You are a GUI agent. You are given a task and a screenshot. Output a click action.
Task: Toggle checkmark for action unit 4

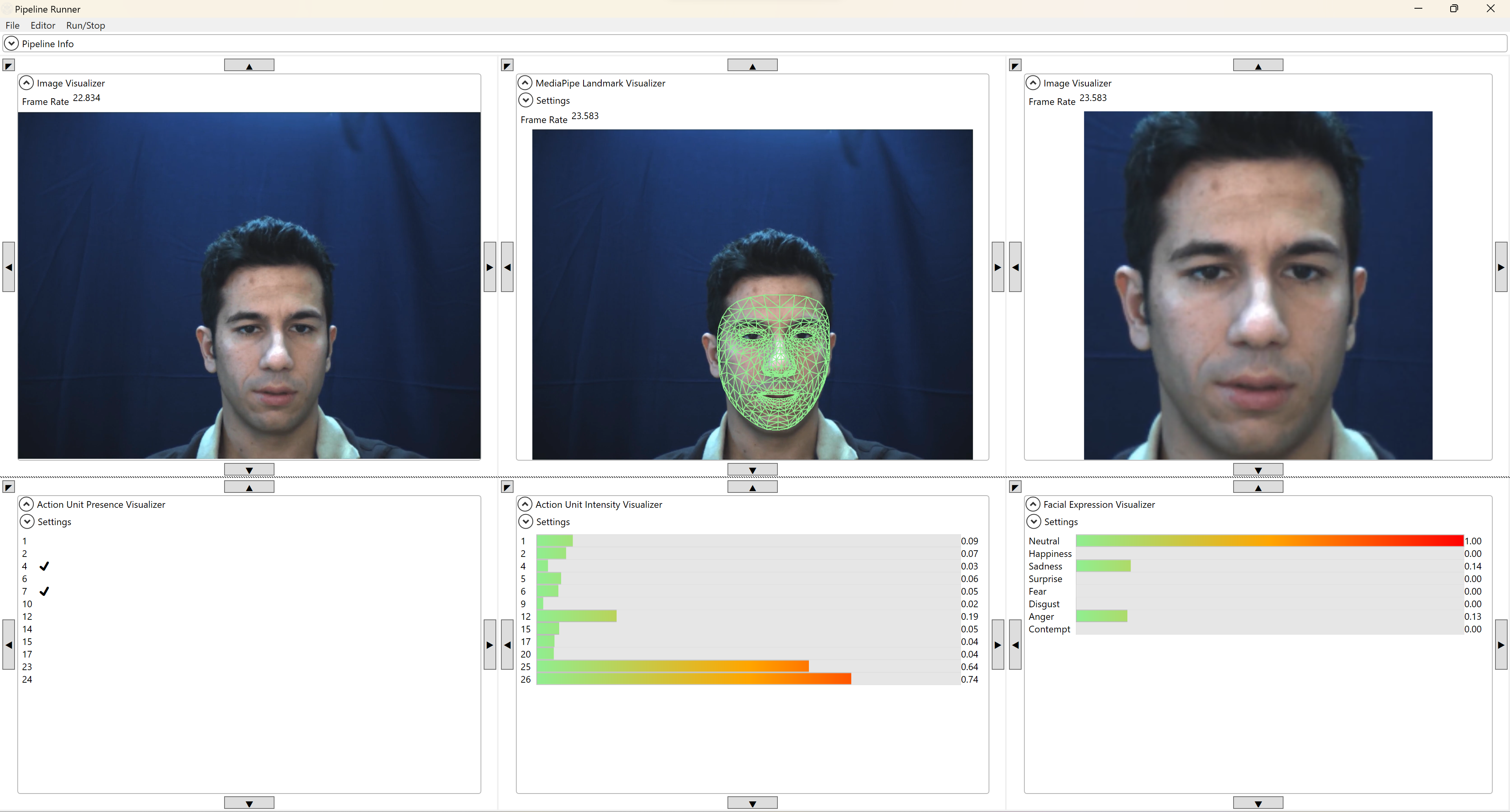pos(44,566)
